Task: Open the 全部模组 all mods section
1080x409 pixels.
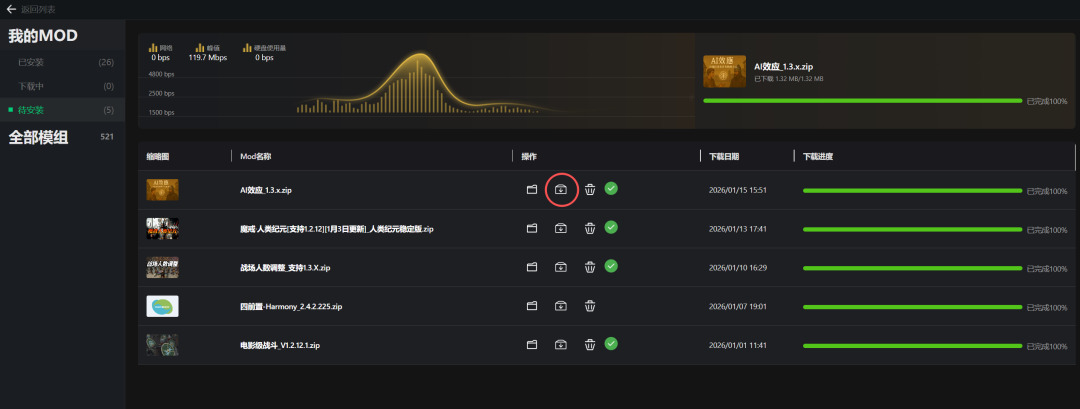Action: pyautogui.click(x=39, y=138)
